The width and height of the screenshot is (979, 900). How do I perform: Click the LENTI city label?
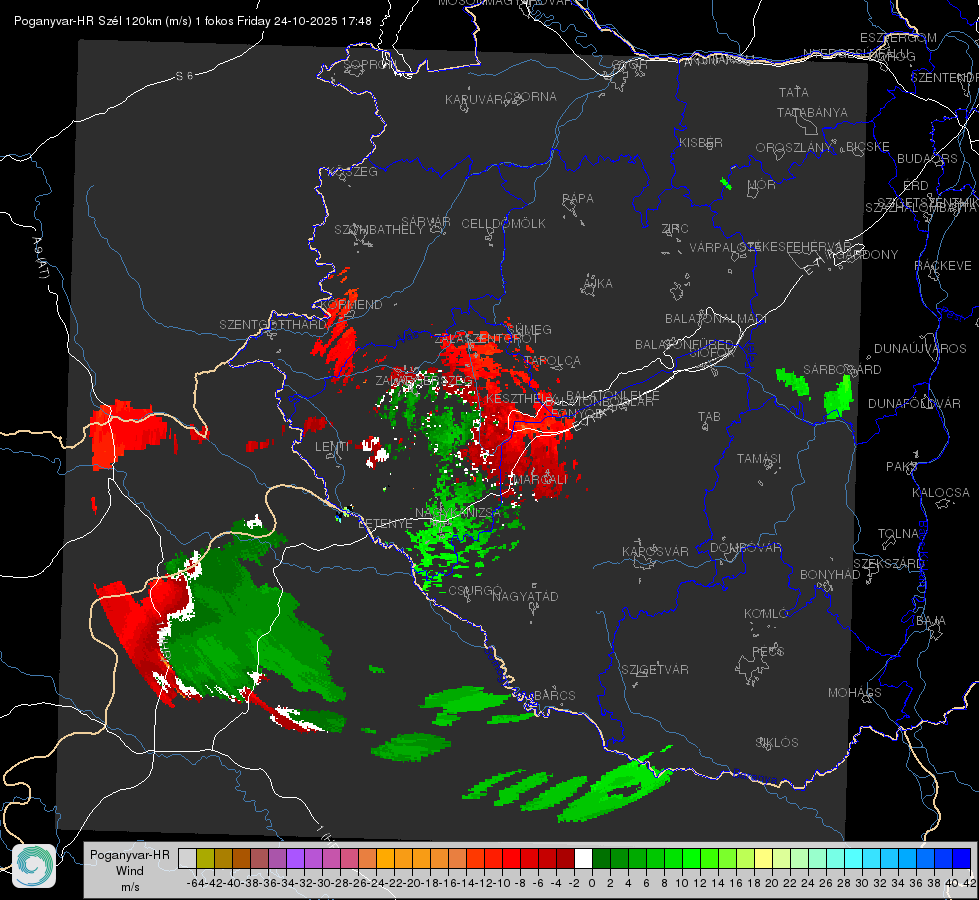coord(332,446)
